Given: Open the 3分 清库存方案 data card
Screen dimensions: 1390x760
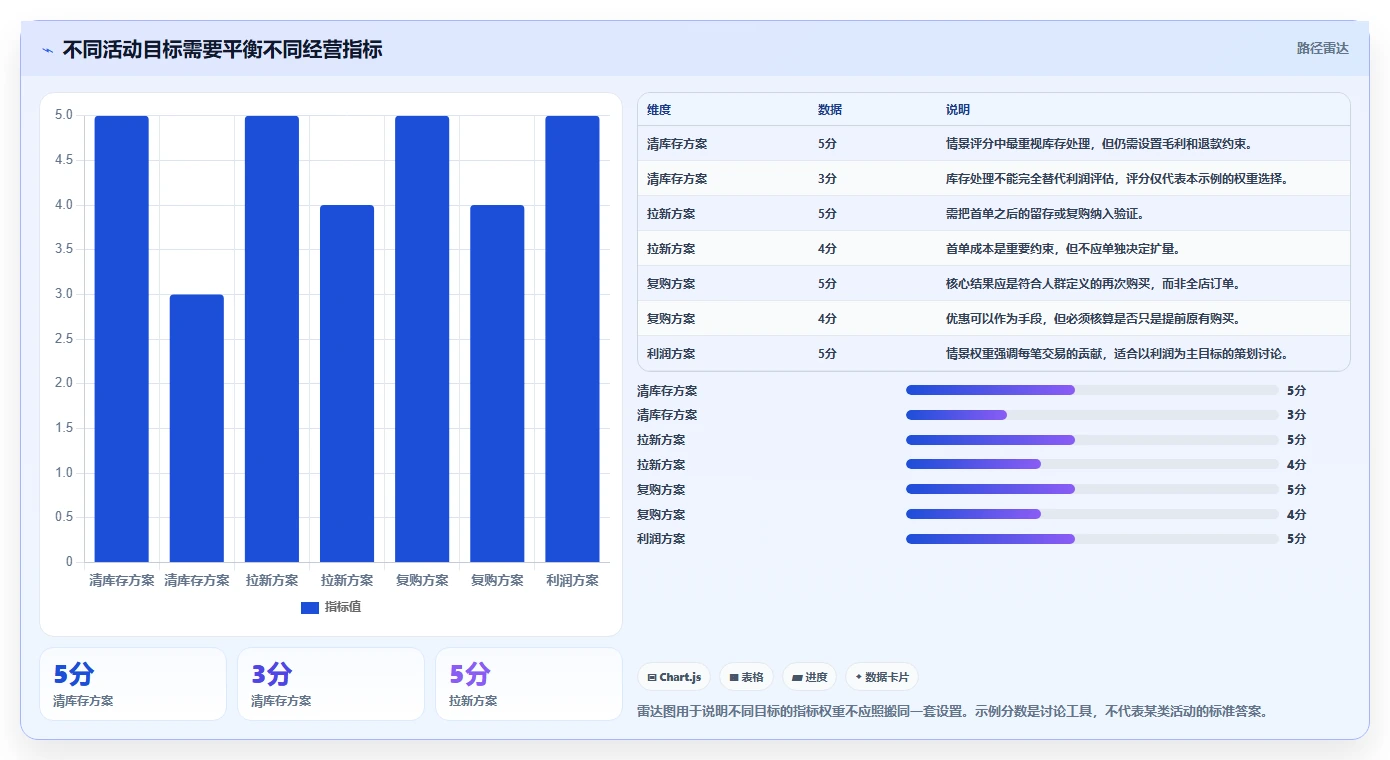Looking at the screenshot, I should 331,684.
